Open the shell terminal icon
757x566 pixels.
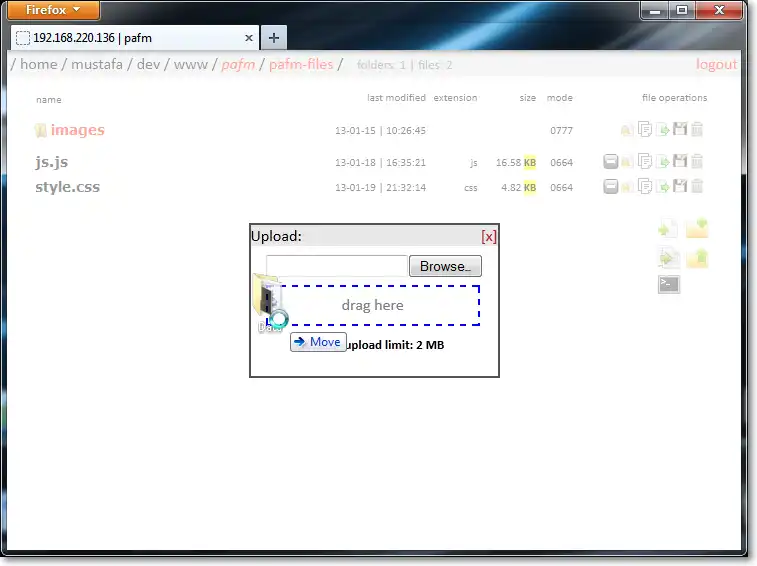(x=669, y=284)
